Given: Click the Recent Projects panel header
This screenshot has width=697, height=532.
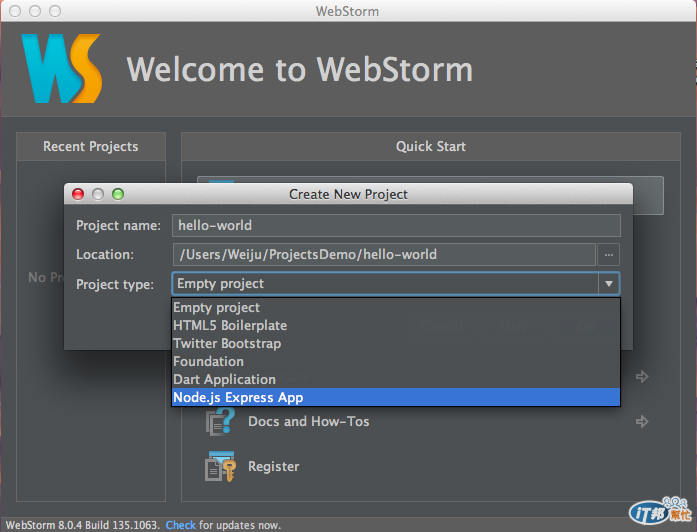Looking at the screenshot, I should point(91,146).
